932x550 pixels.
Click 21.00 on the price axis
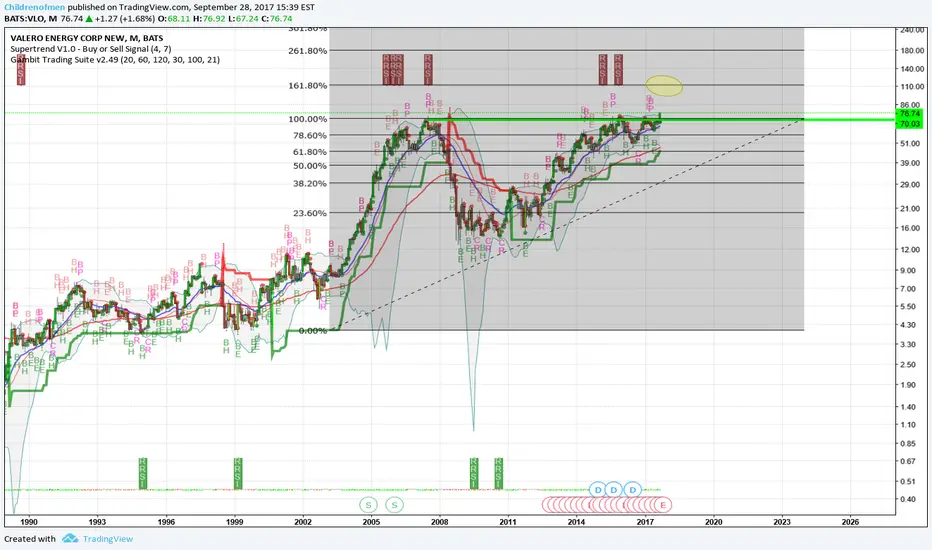tap(910, 209)
